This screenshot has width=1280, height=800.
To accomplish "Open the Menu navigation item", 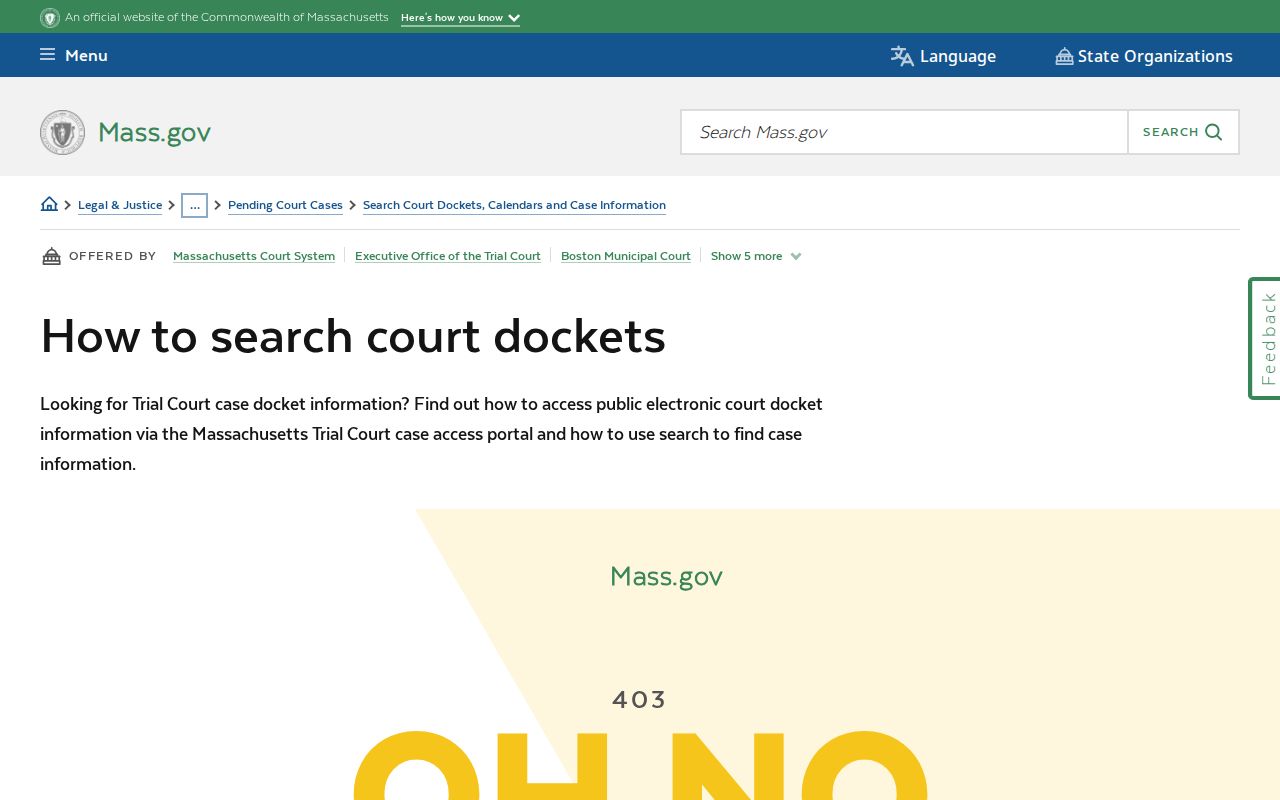I will click(x=74, y=55).
